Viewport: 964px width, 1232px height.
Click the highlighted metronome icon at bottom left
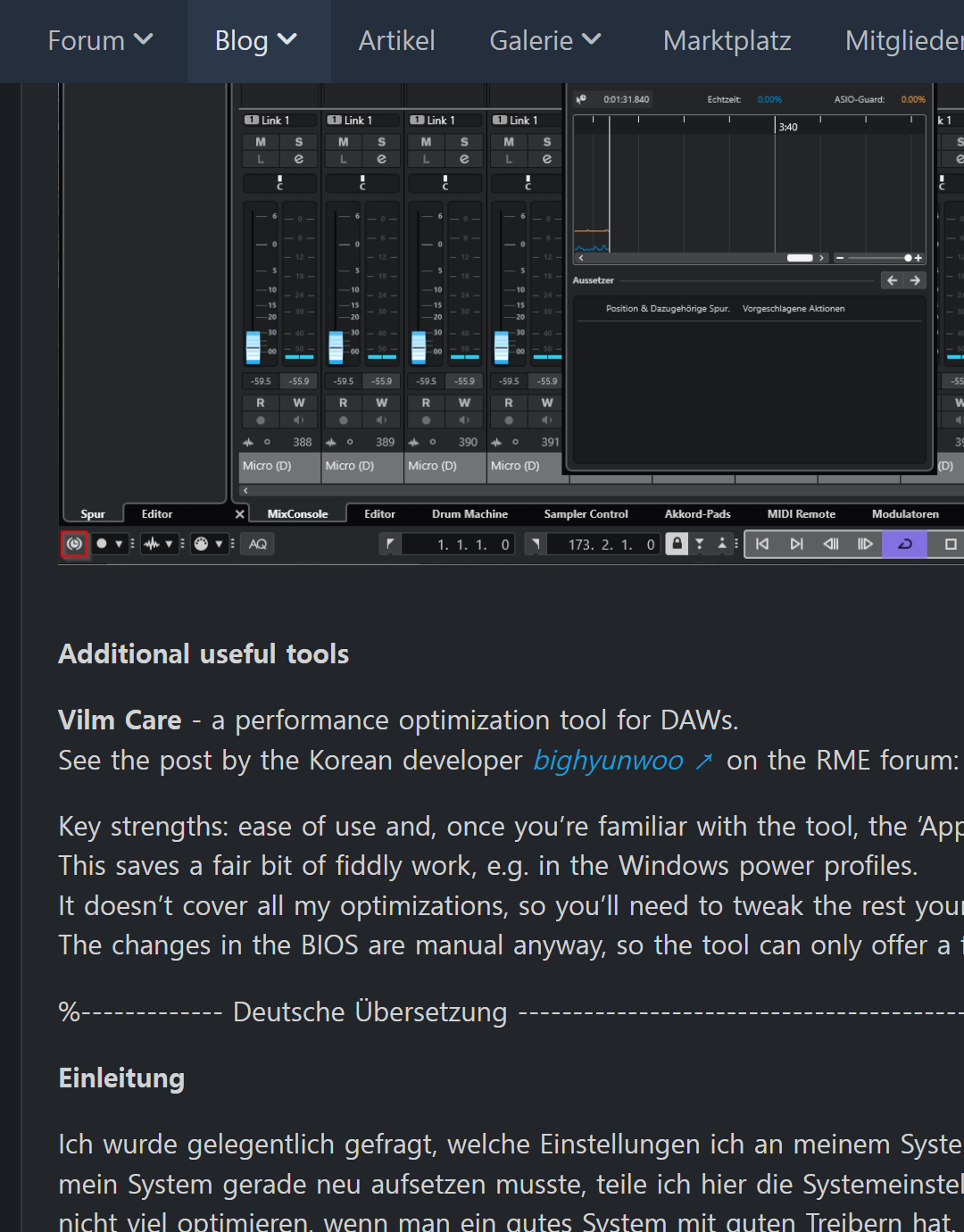tap(75, 544)
